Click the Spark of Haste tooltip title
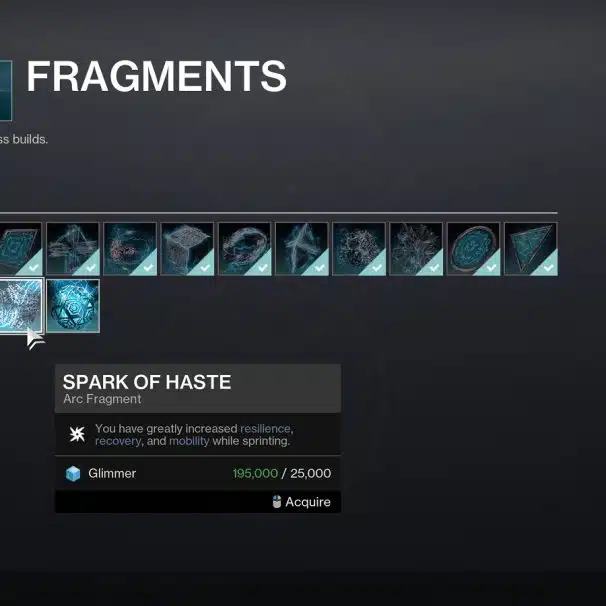The image size is (606, 606). click(147, 382)
